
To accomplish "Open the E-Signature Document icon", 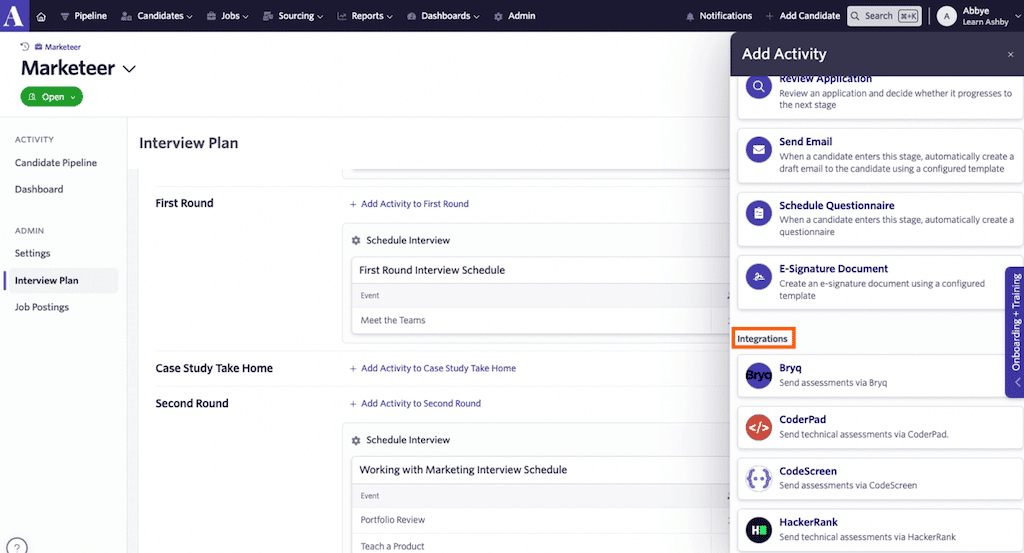I will 759,276.
